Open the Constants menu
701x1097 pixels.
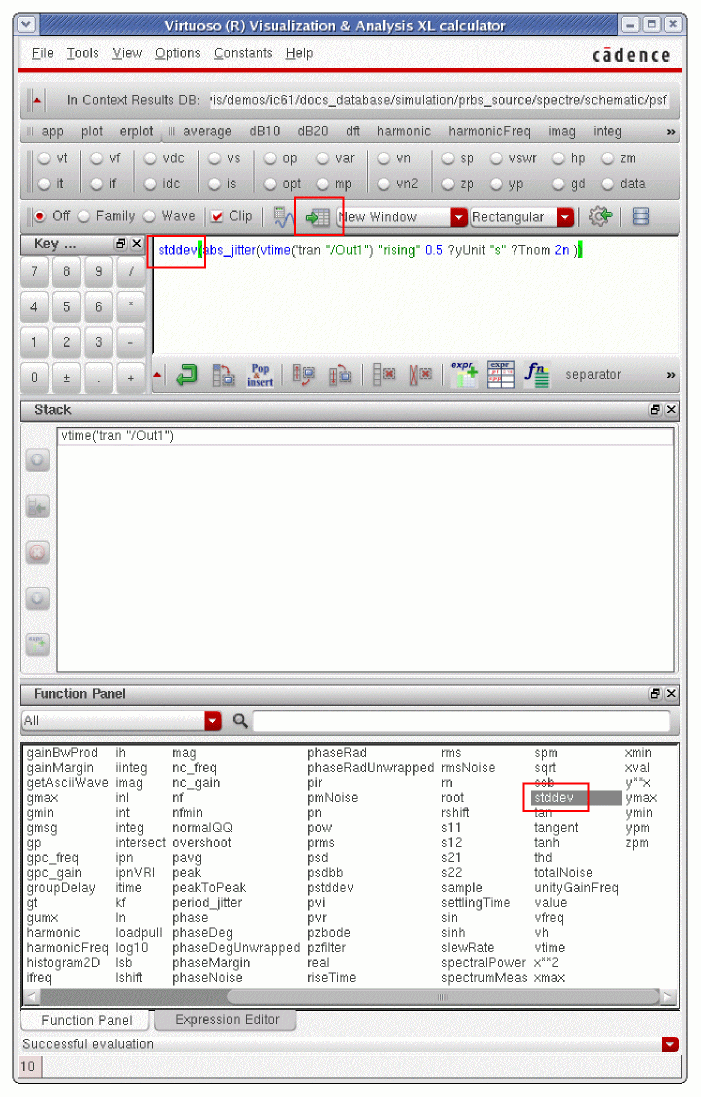coord(243,53)
